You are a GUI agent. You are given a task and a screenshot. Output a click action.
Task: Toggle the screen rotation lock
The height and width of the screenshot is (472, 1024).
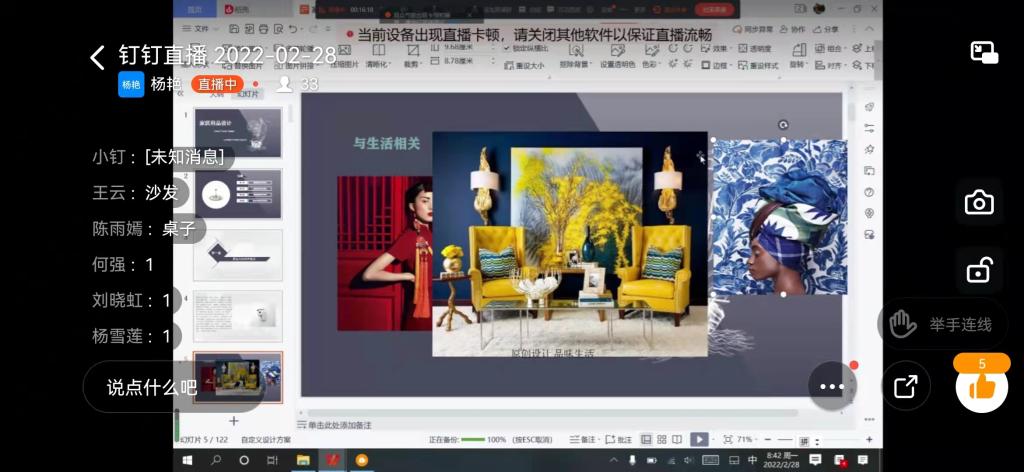click(978, 269)
